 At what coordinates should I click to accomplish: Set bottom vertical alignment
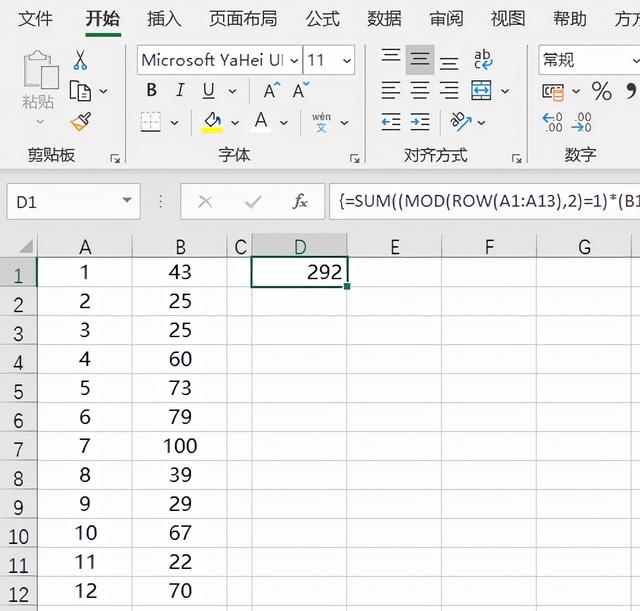point(449,63)
